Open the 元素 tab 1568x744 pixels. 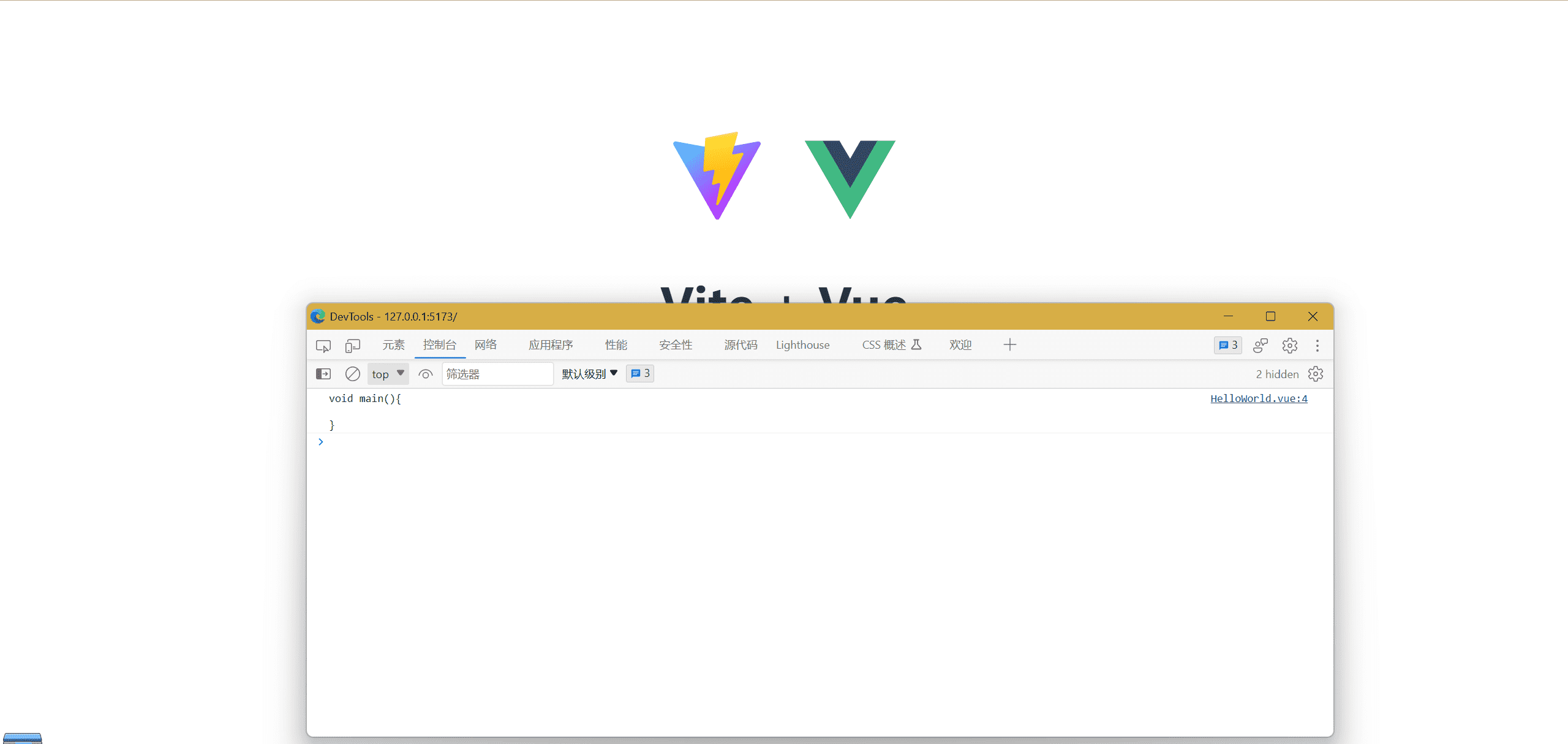tap(393, 345)
